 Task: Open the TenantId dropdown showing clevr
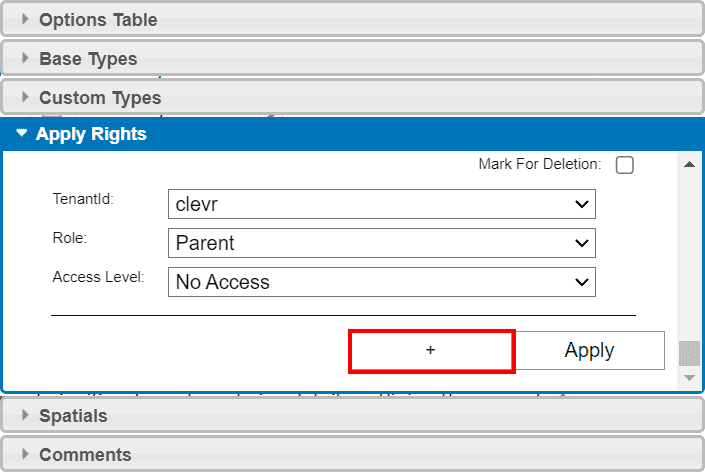pyautogui.click(x=382, y=204)
